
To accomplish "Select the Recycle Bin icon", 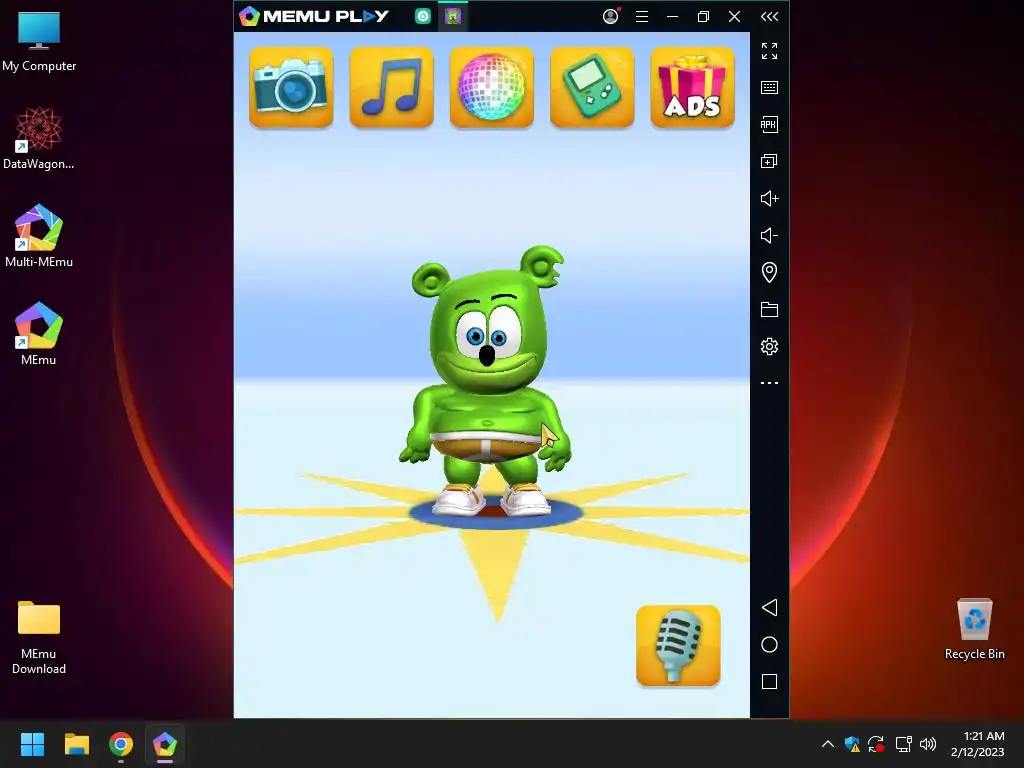I will (x=974, y=629).
